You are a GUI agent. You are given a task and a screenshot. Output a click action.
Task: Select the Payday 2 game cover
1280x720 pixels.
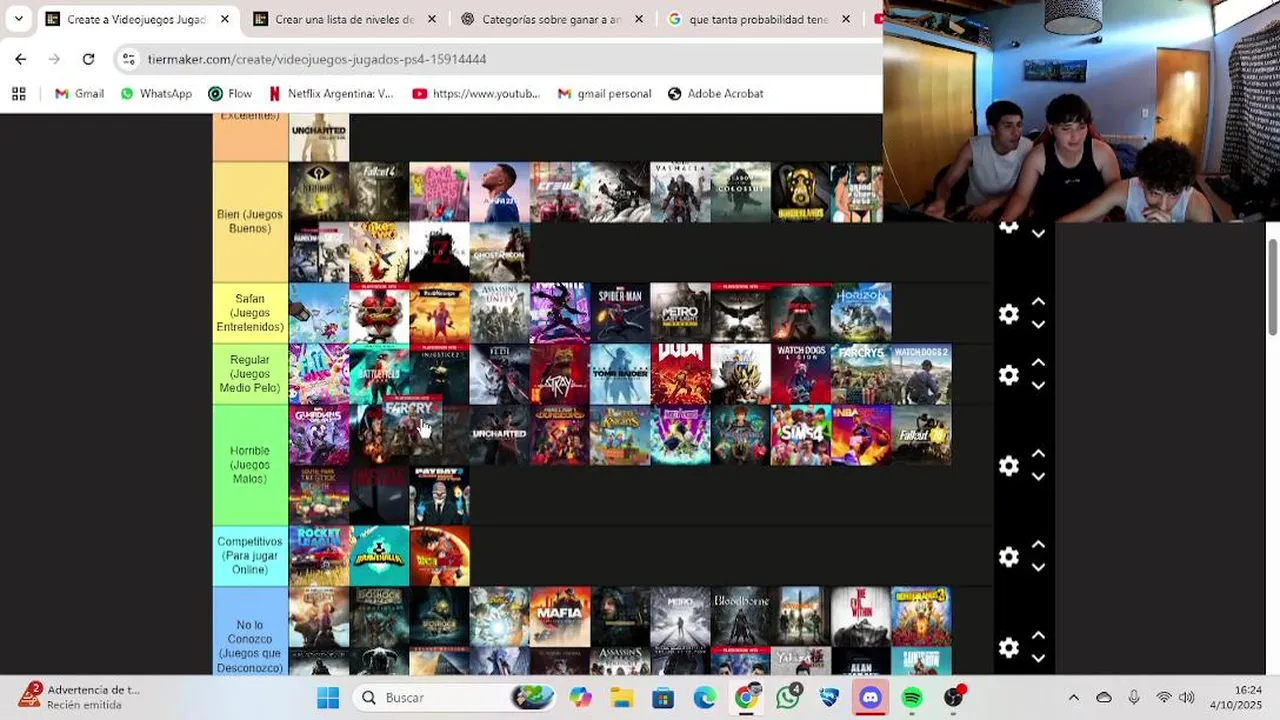(x=439, y=495)
